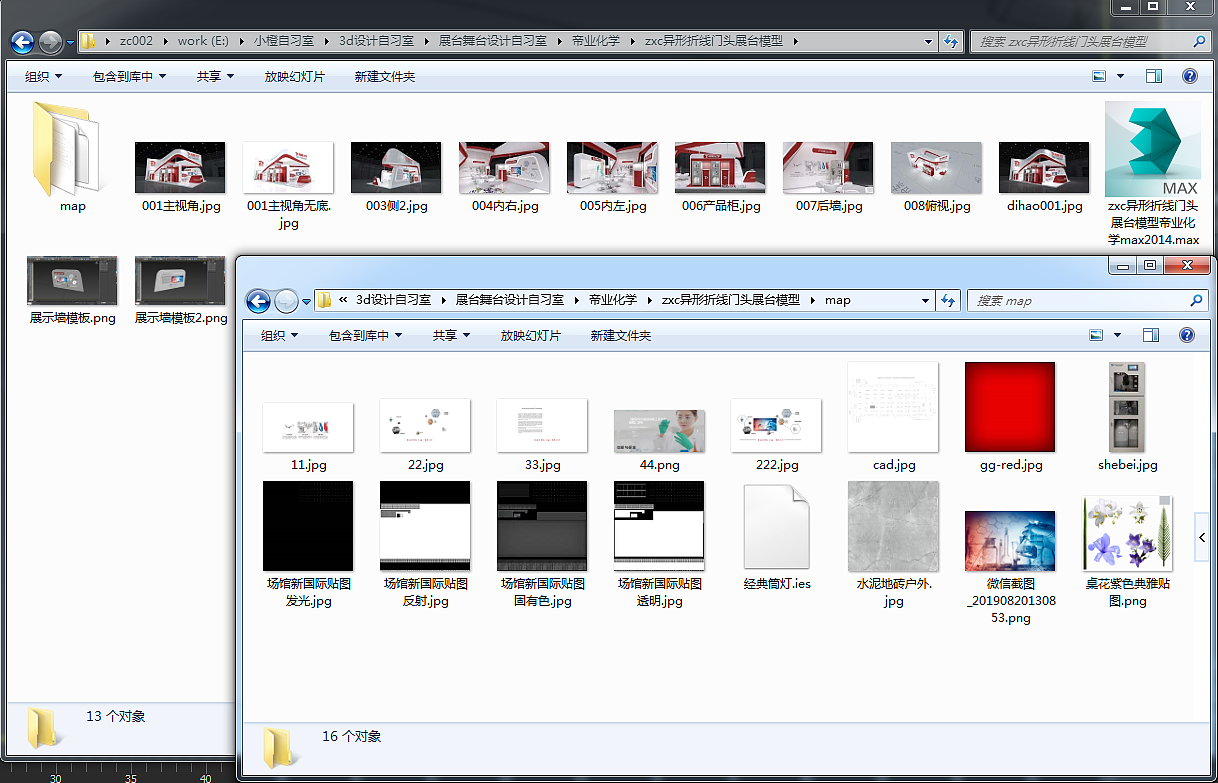Select 004内右.jpg thumbnail

coord(504,167)
